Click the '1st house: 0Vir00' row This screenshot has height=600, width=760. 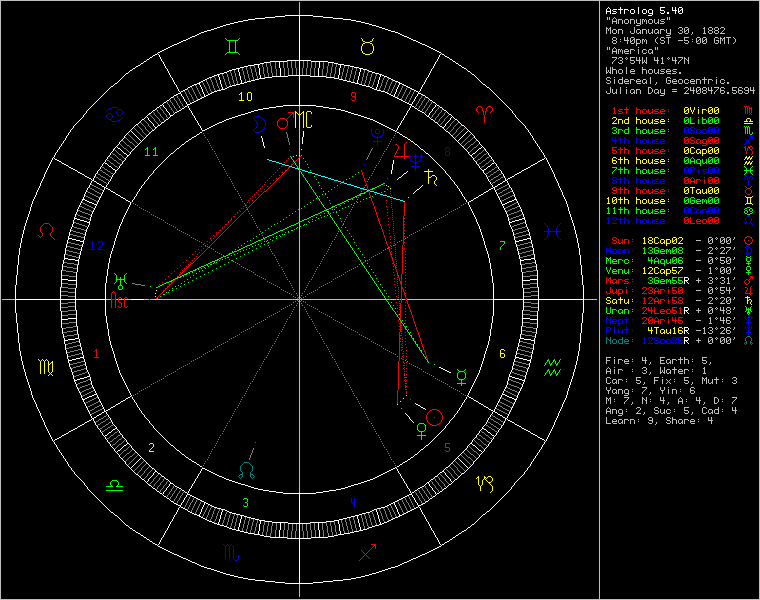[x=681, y=111]
